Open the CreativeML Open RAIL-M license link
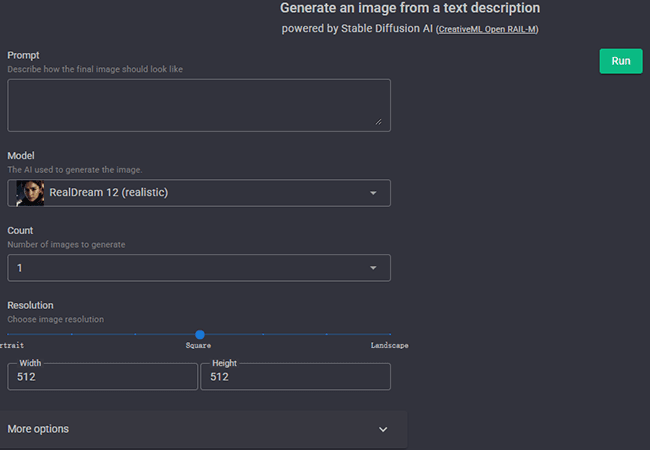650x450 pixels. click(487, 29)
